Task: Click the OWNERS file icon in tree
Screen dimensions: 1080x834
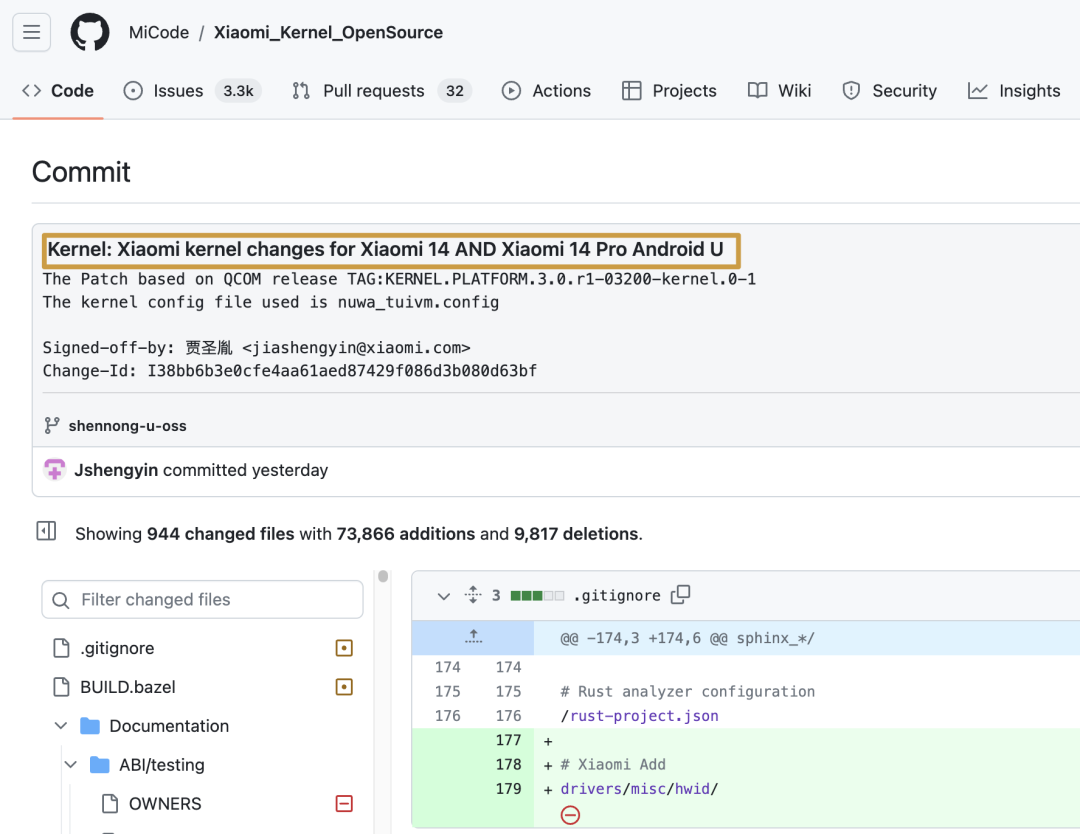Action: [110, 804]
